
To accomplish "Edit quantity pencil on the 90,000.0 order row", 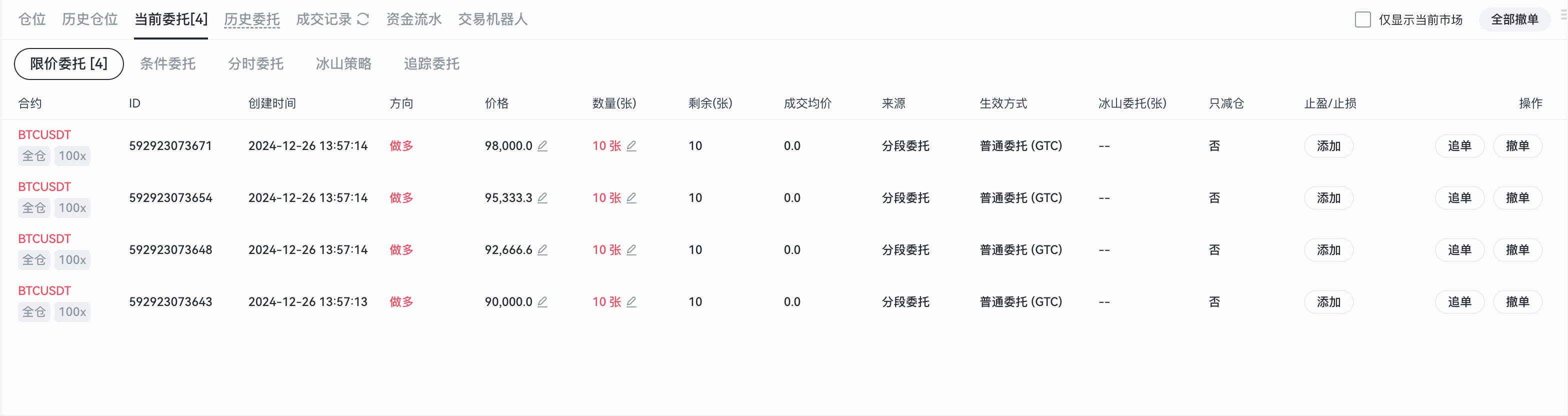I will coord(631,301).
